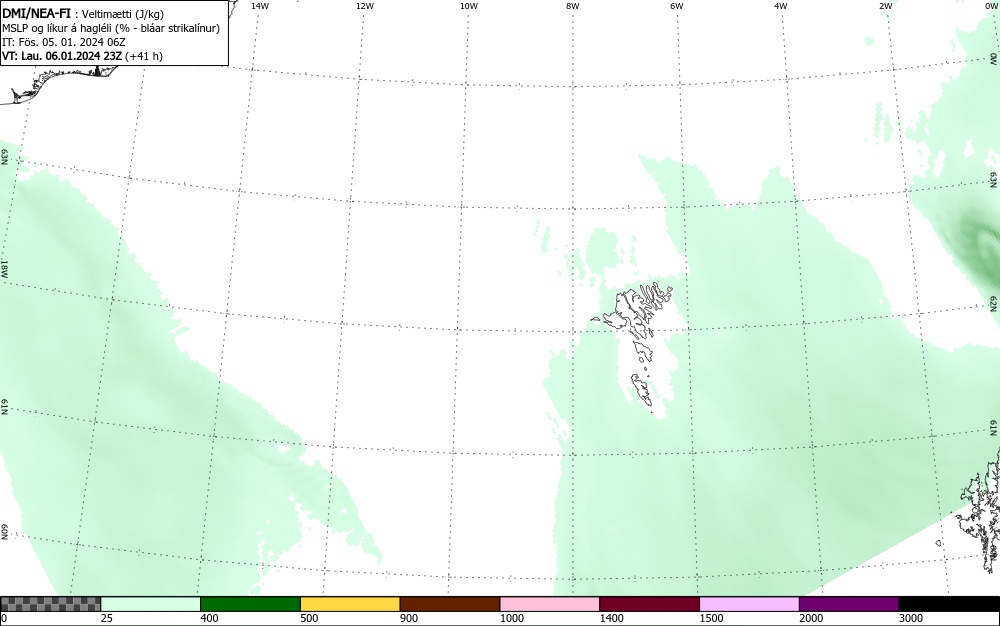Click the 12W longitude label
The width and height of the screenshot is (1000, 626).
click(x=365, y=6)
